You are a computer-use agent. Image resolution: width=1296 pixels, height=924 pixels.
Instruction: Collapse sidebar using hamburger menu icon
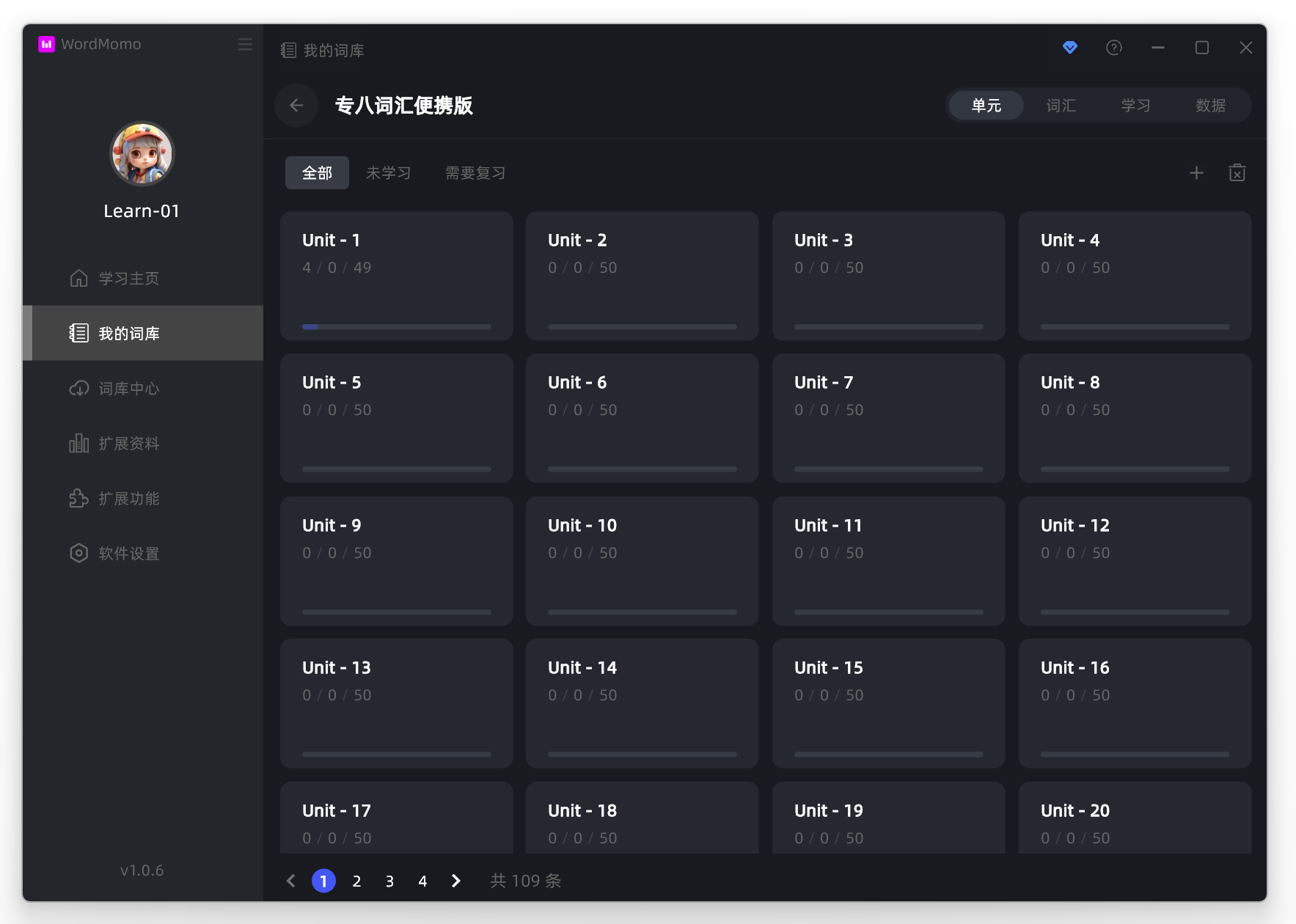tap(245, 45)
